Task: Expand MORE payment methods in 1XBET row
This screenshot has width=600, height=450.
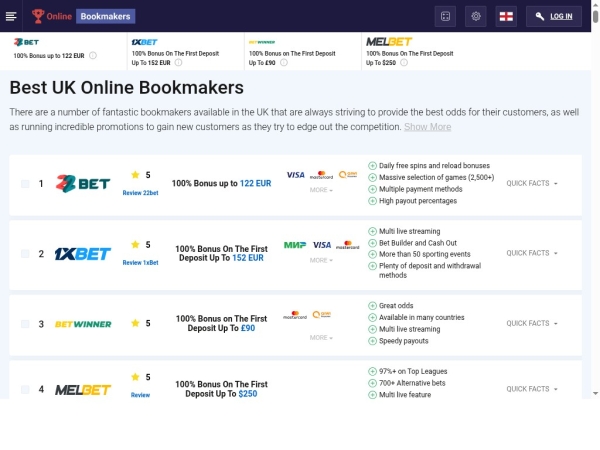Action: 321,260
